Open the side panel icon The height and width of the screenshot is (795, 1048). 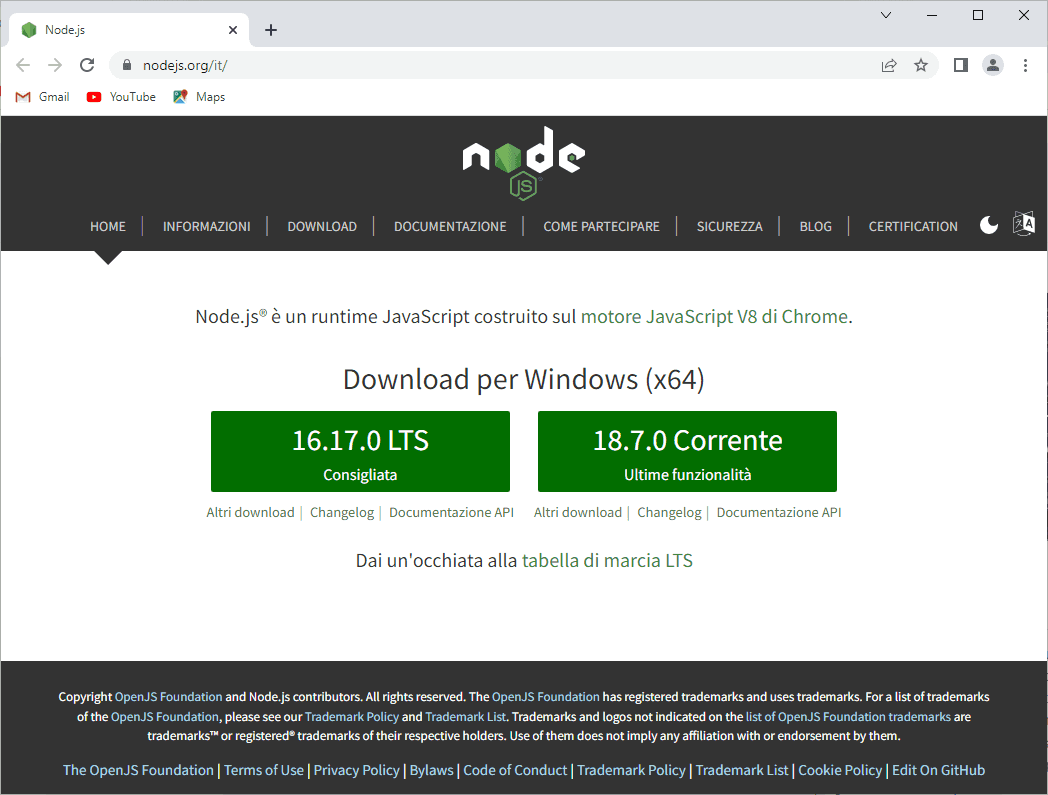point(960,65)
